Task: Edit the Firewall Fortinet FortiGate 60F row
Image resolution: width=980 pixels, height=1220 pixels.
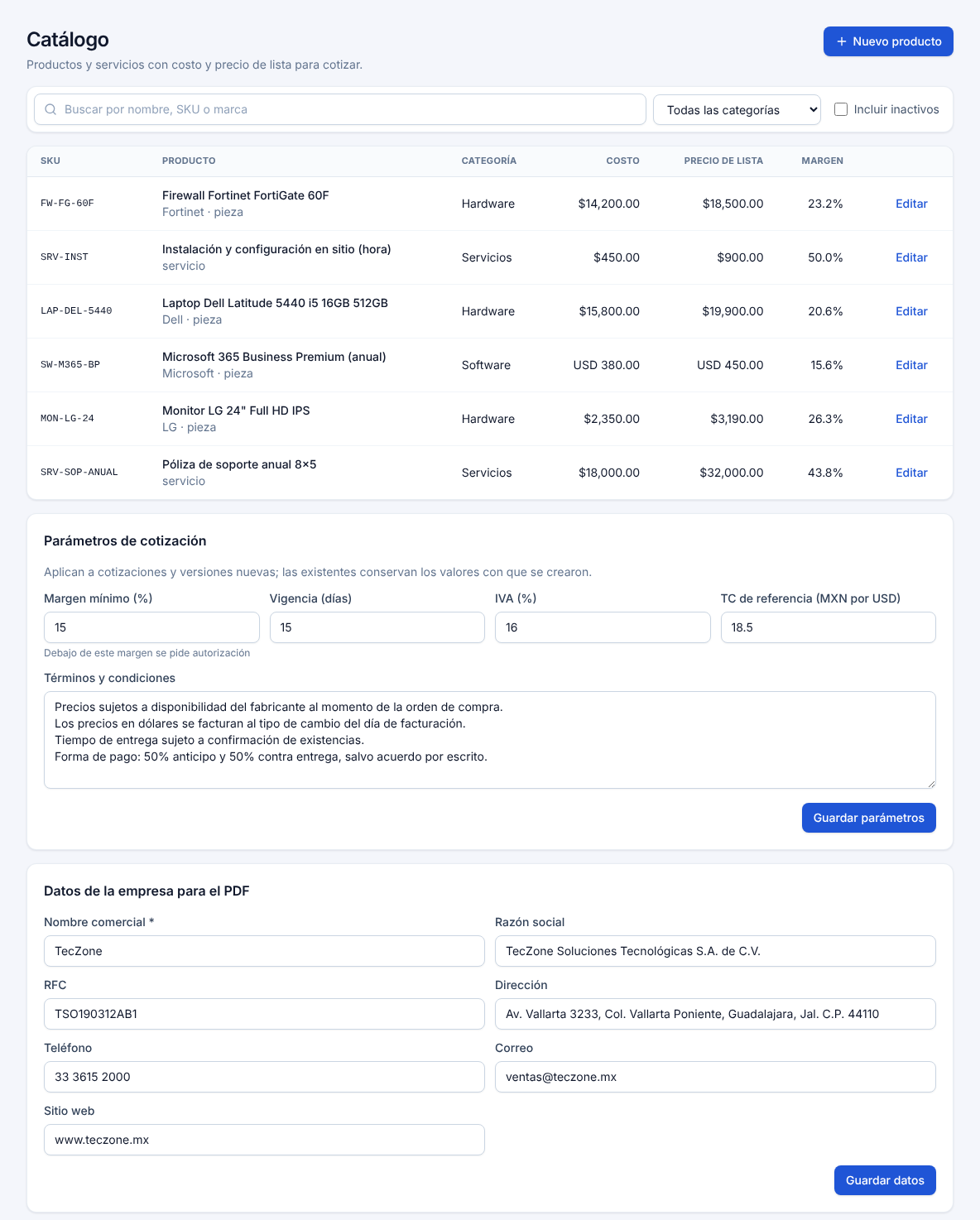Action: [x=911, y=204]
